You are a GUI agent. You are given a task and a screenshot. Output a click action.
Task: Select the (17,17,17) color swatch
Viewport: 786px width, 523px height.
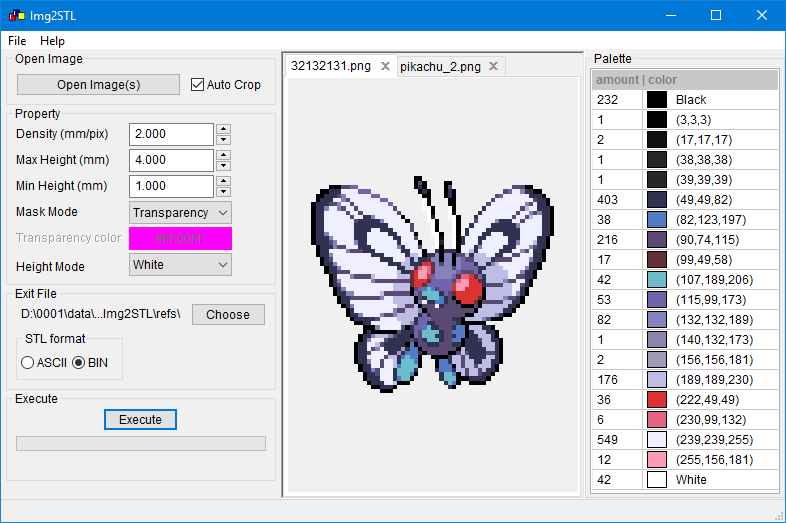(x=657, y=140)
